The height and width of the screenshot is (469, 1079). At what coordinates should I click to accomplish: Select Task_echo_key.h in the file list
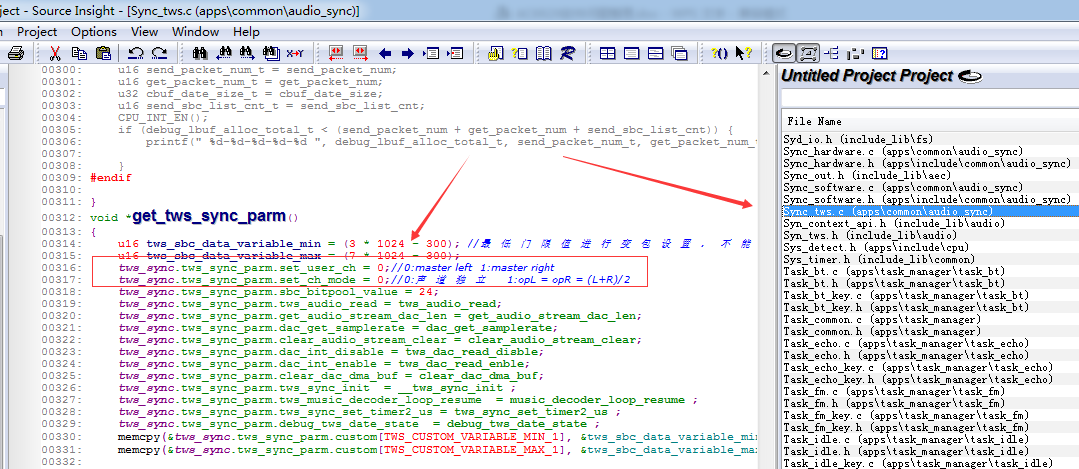pos(918,380)
